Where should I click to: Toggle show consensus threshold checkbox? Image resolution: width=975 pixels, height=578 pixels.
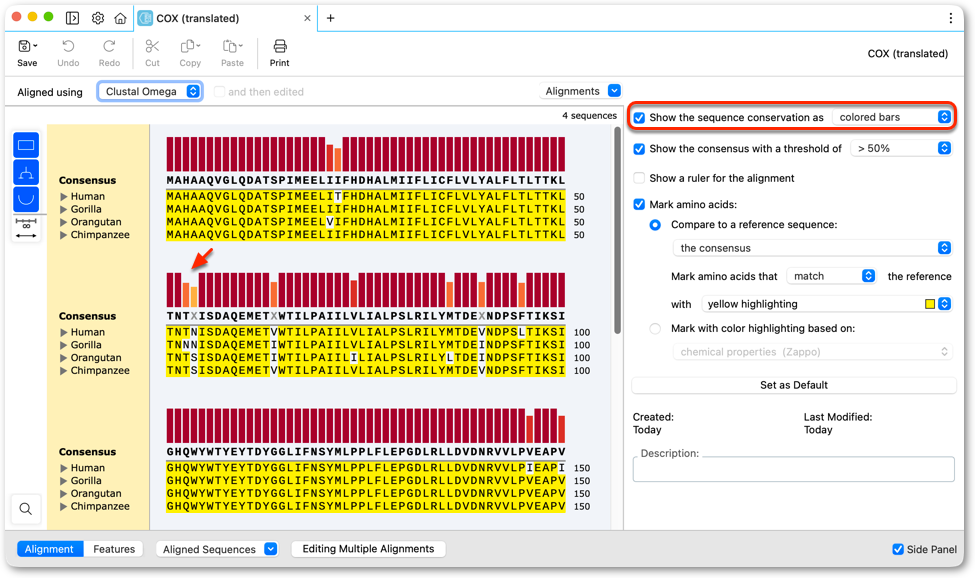pyautogui.click(x=639, y=149)
